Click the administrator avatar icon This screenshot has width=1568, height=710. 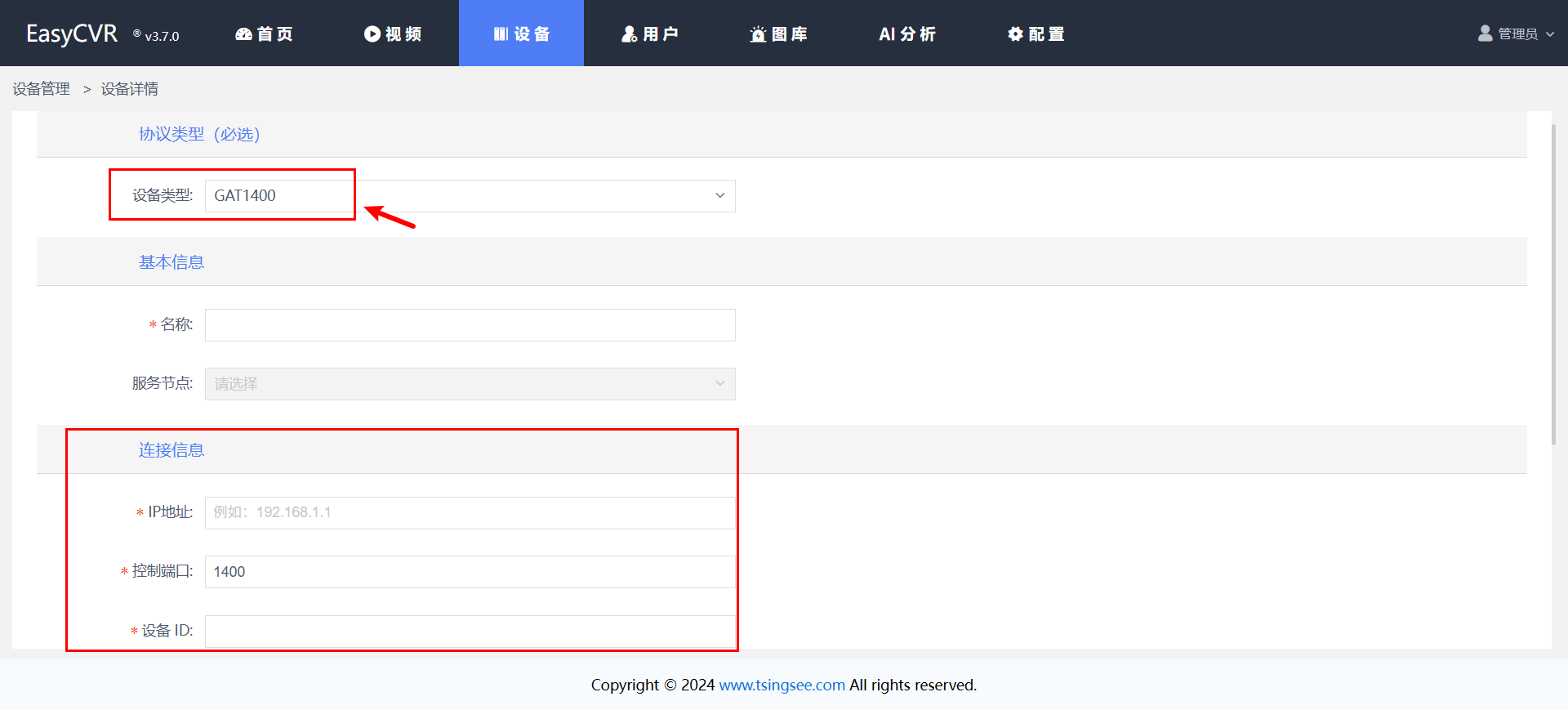1485,33
